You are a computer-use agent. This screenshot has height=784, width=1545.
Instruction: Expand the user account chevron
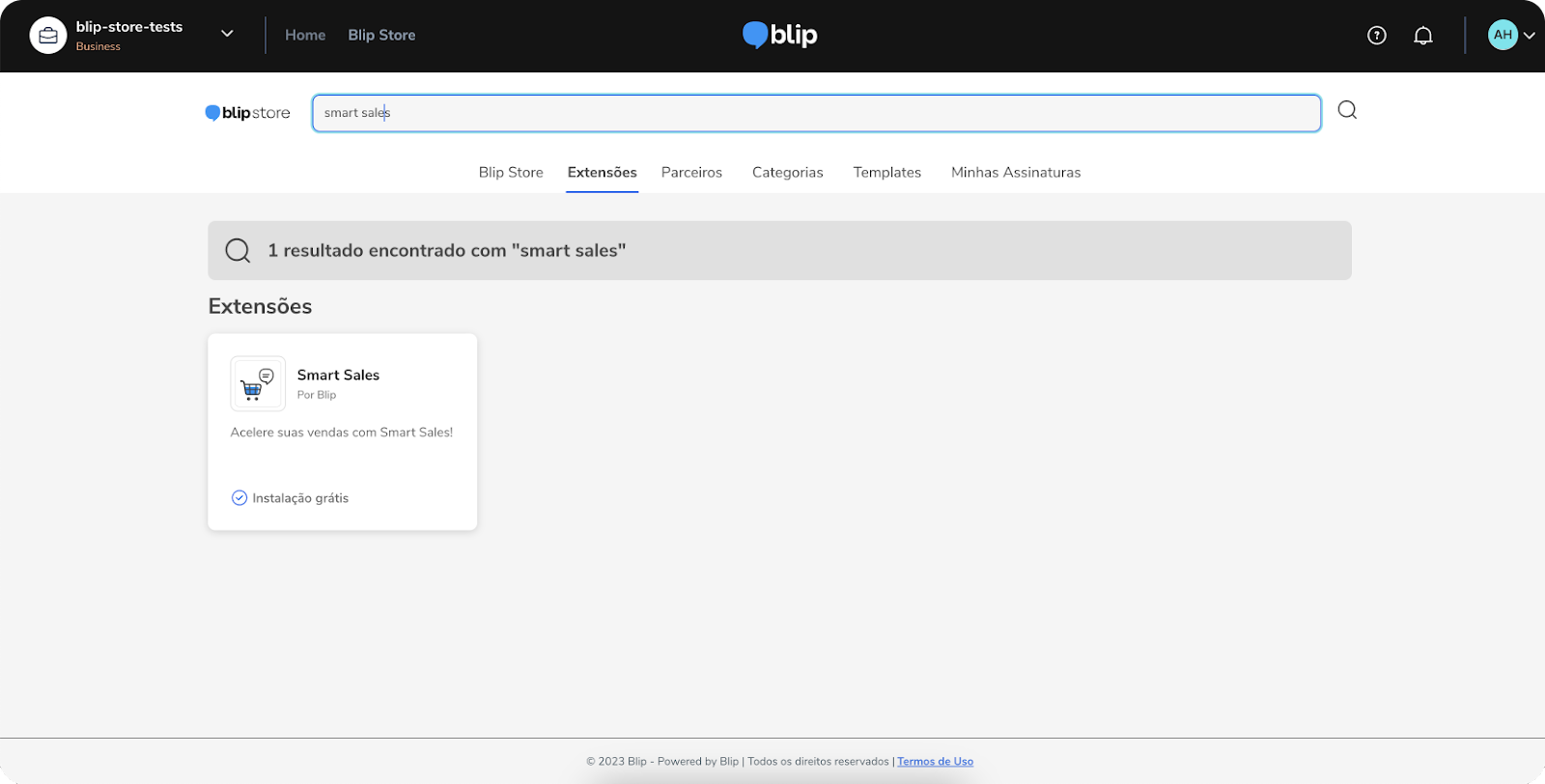pyautogui.click(x=1529, y=36)
